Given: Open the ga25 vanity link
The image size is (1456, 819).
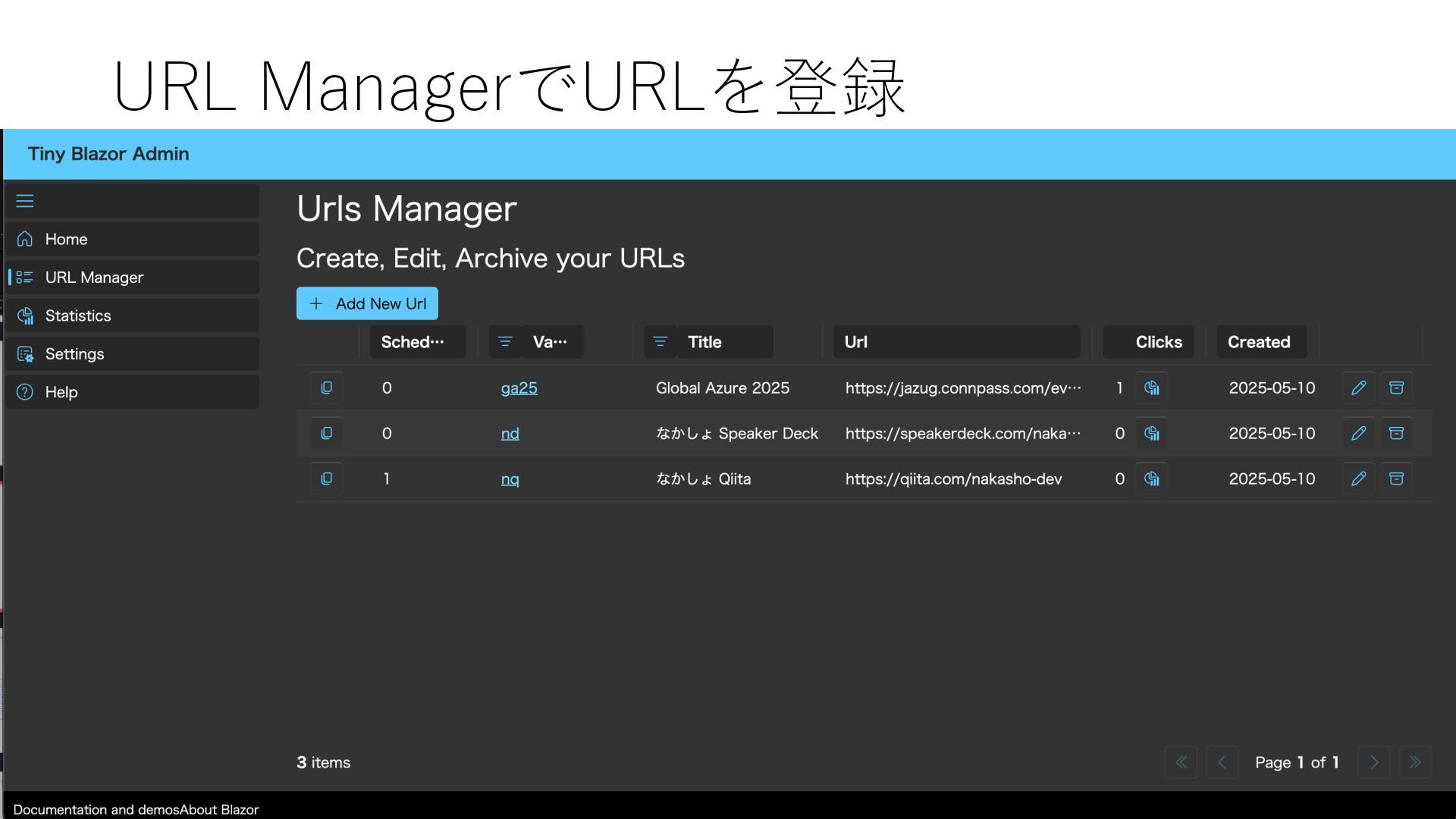Looking at the screenshot, I should [x=519, y=388].
